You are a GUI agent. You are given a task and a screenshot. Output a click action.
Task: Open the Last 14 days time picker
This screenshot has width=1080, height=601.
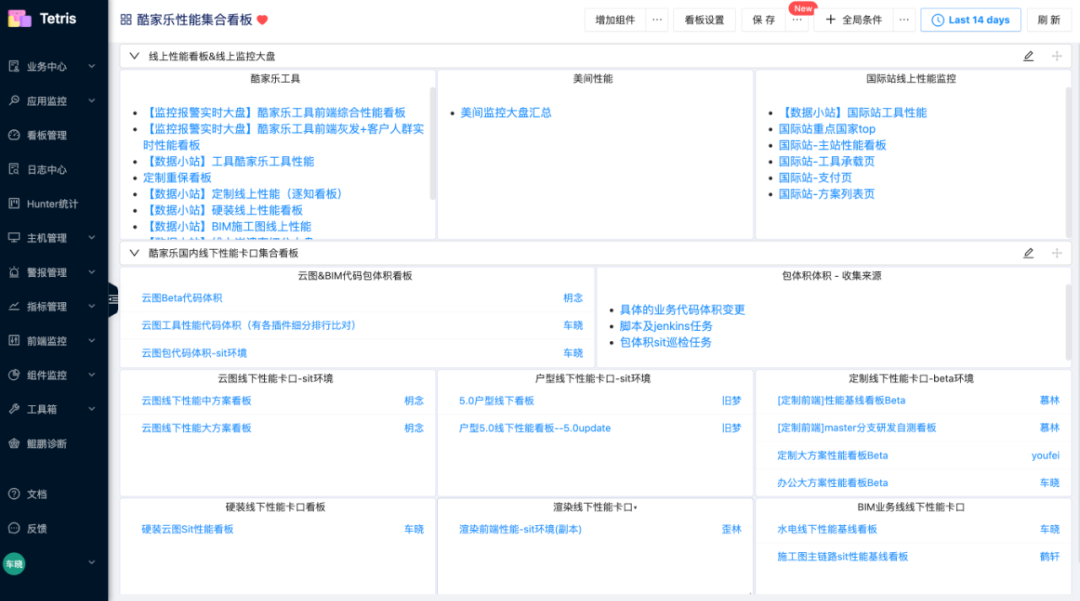(971, 20)
